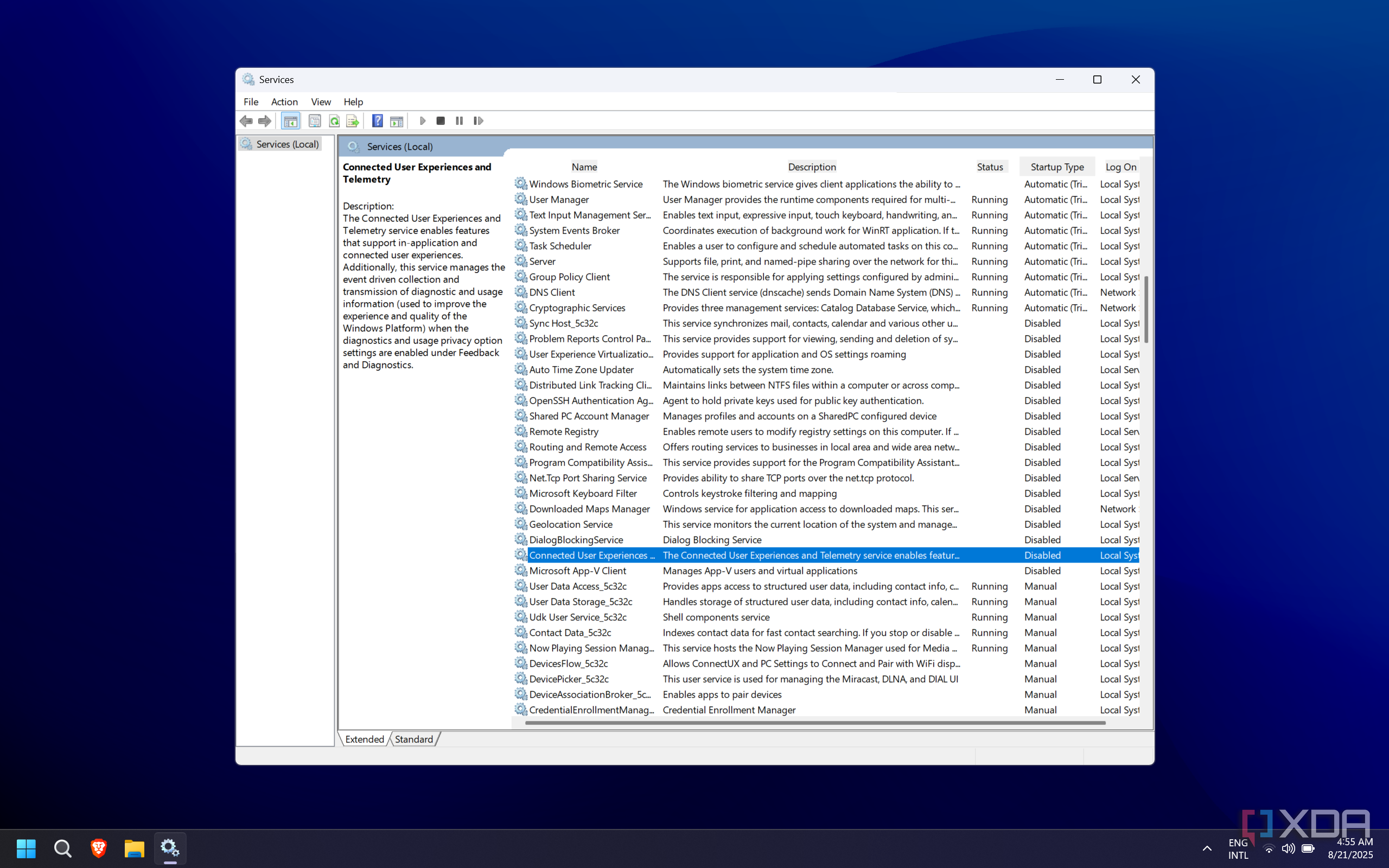Expand the system tray hidden icons chevron

[1207, 848]
